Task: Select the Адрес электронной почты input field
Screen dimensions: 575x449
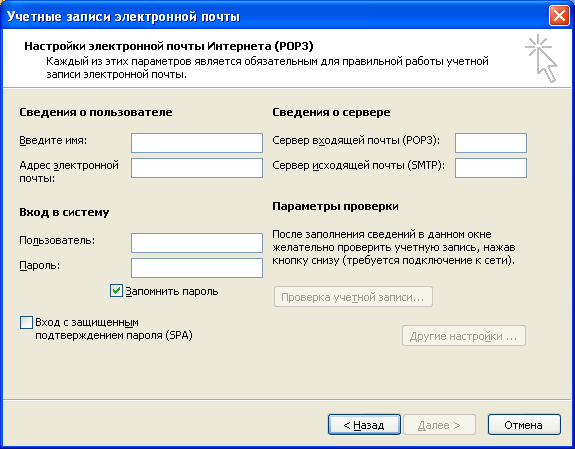Action: [197, 168]
